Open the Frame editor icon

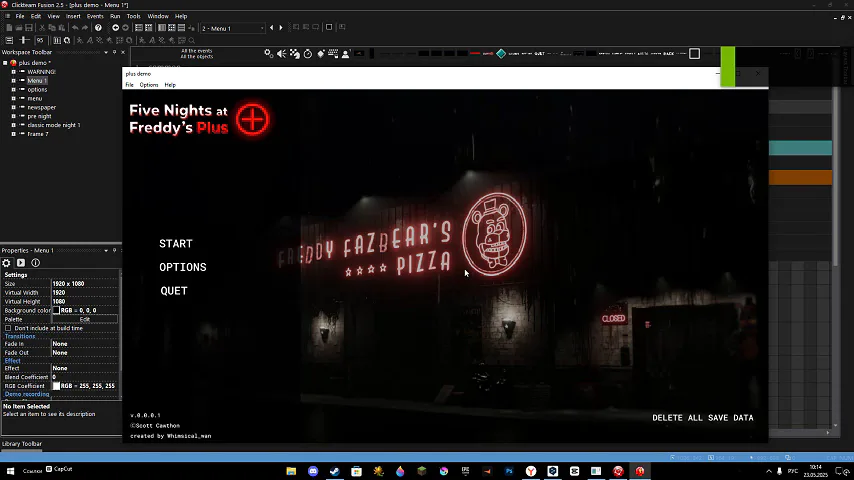(149, 28)
